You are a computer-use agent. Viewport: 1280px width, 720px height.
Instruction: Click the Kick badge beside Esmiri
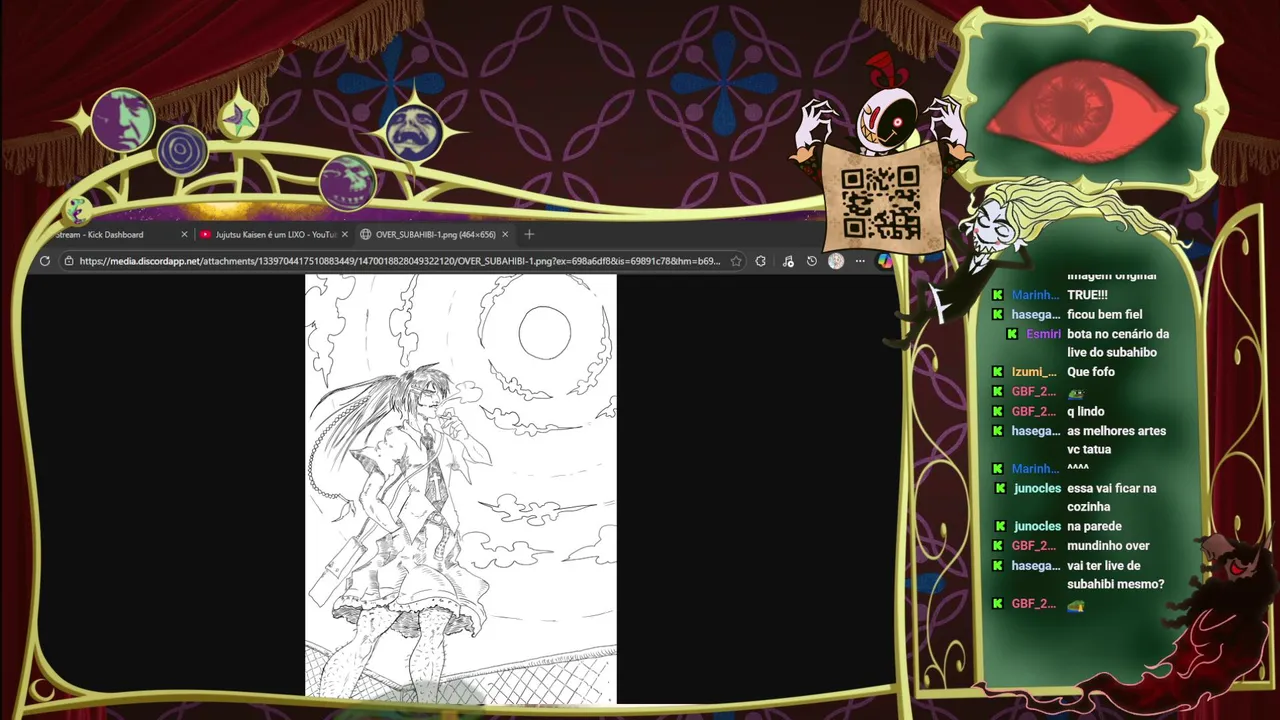1012,334
